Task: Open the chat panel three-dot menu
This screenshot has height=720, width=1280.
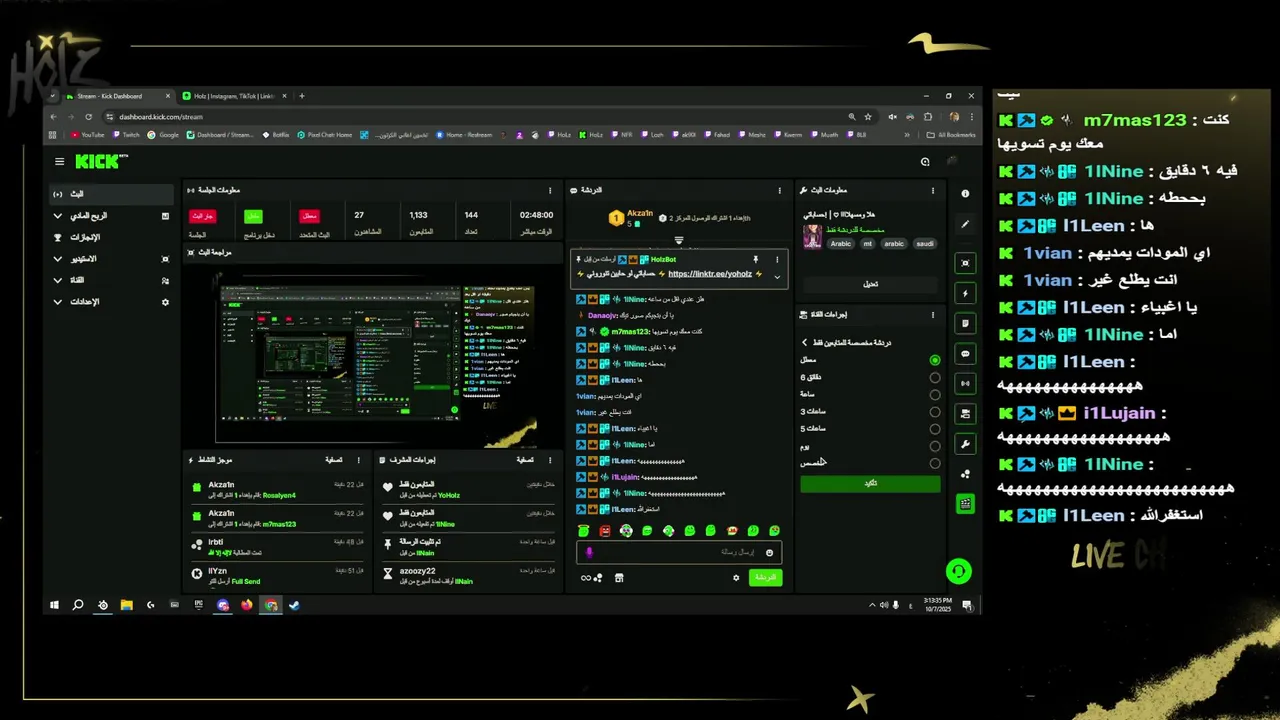Action: click(x=779, y=190)
